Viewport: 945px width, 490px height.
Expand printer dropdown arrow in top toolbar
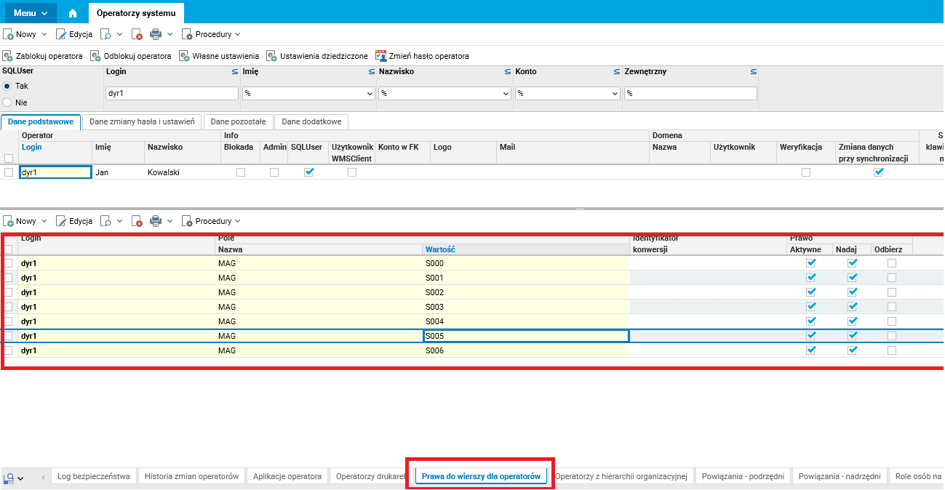[169, 34]
